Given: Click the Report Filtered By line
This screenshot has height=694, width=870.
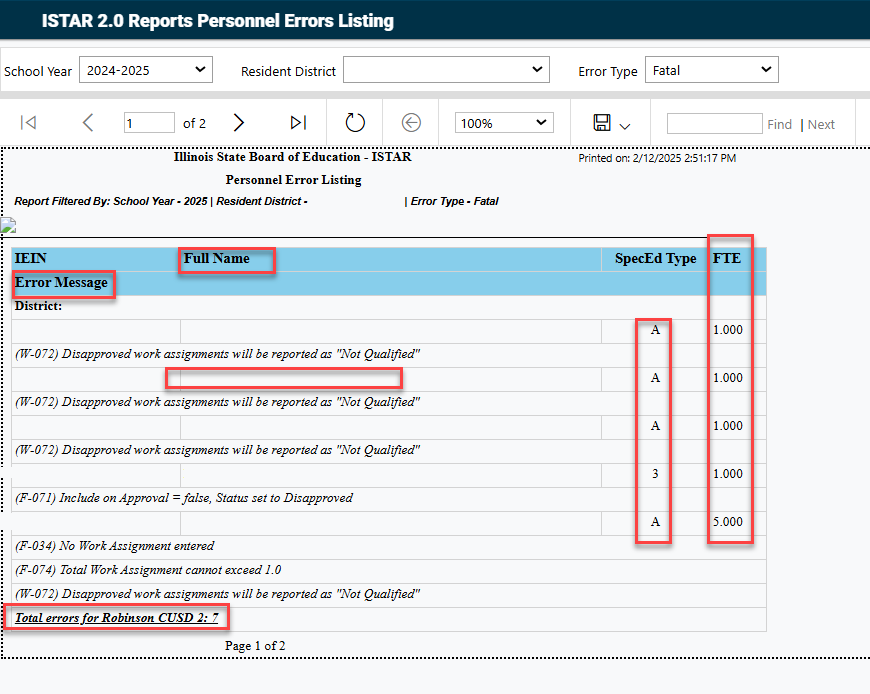Looking at the screenshot, I should coord(256,201).
